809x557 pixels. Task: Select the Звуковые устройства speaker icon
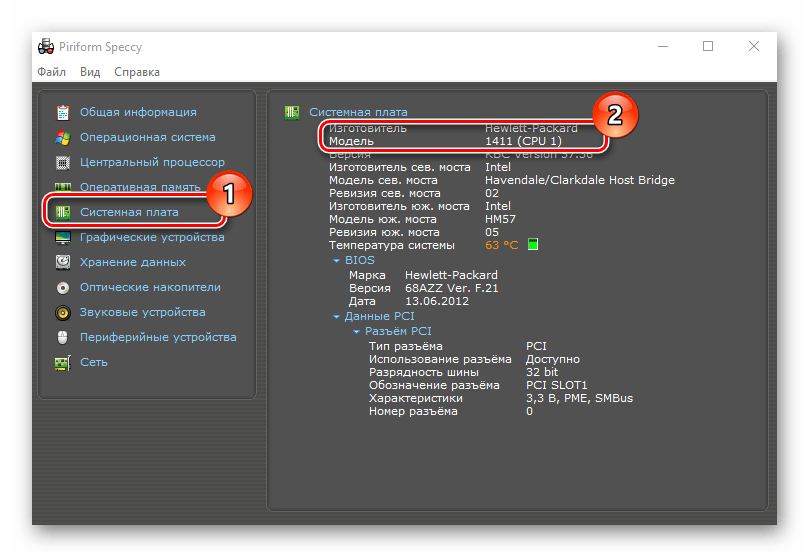pos(63,312)
